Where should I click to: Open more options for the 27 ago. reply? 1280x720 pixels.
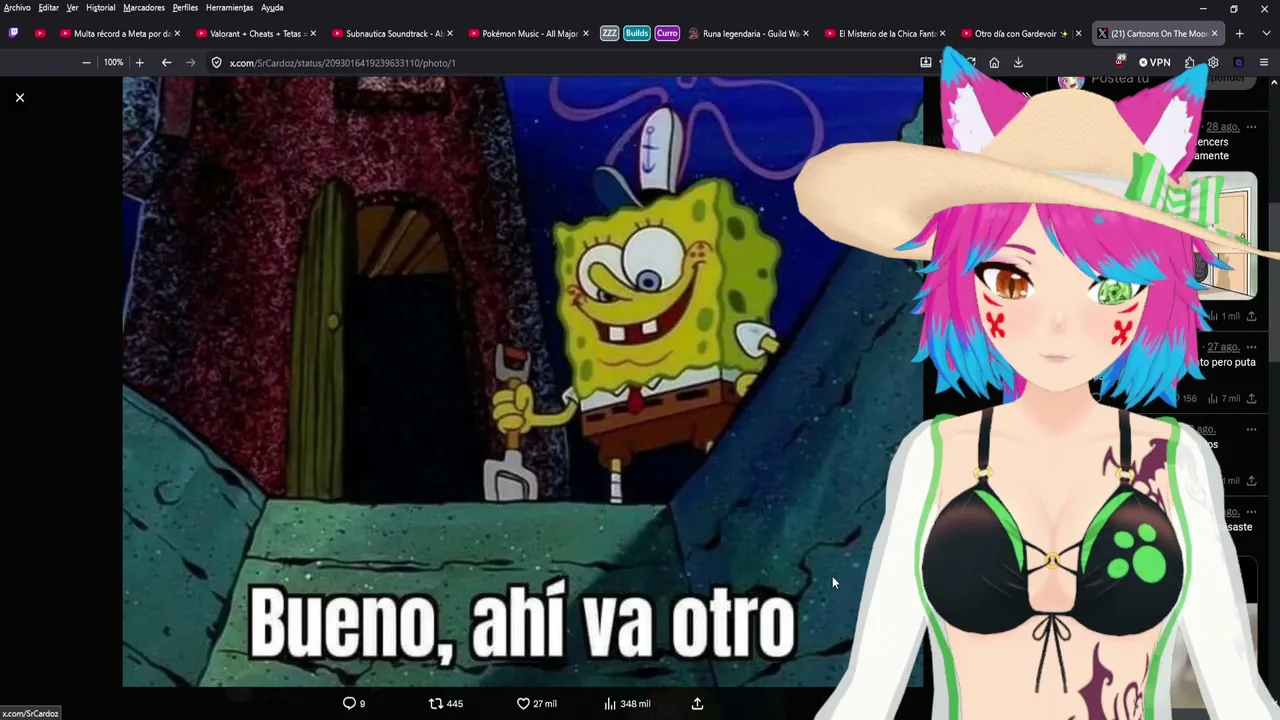pos(1251,347)
